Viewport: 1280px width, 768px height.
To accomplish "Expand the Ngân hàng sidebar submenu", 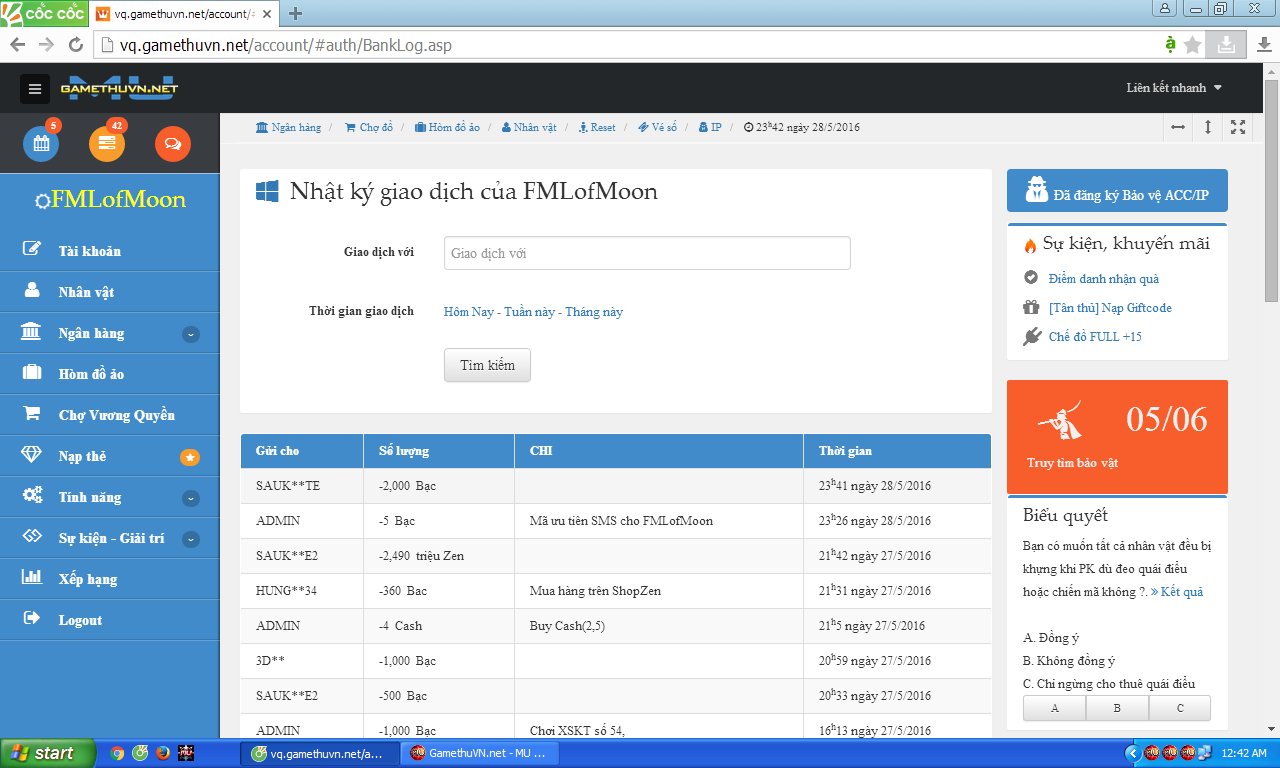I will pos(190,334).
